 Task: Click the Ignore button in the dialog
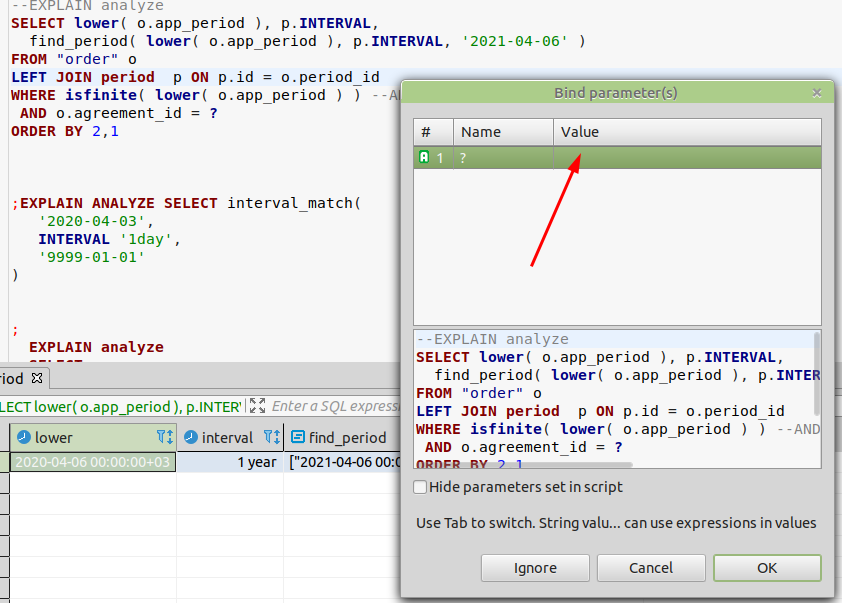[535, 567]
